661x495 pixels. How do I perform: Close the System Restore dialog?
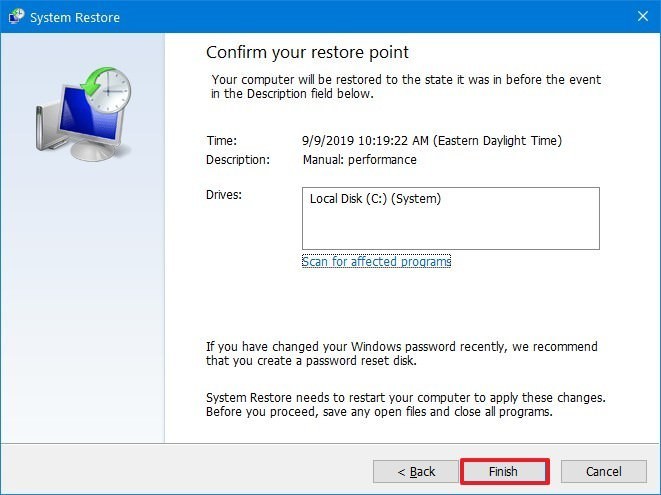641,16
